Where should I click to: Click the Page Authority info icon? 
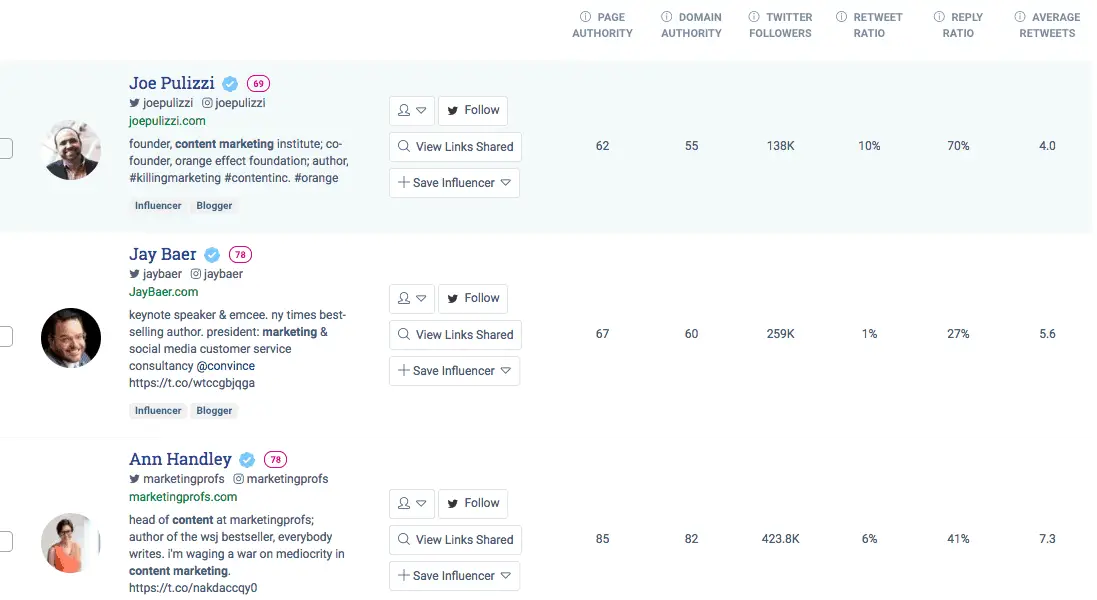click(586, 17)
